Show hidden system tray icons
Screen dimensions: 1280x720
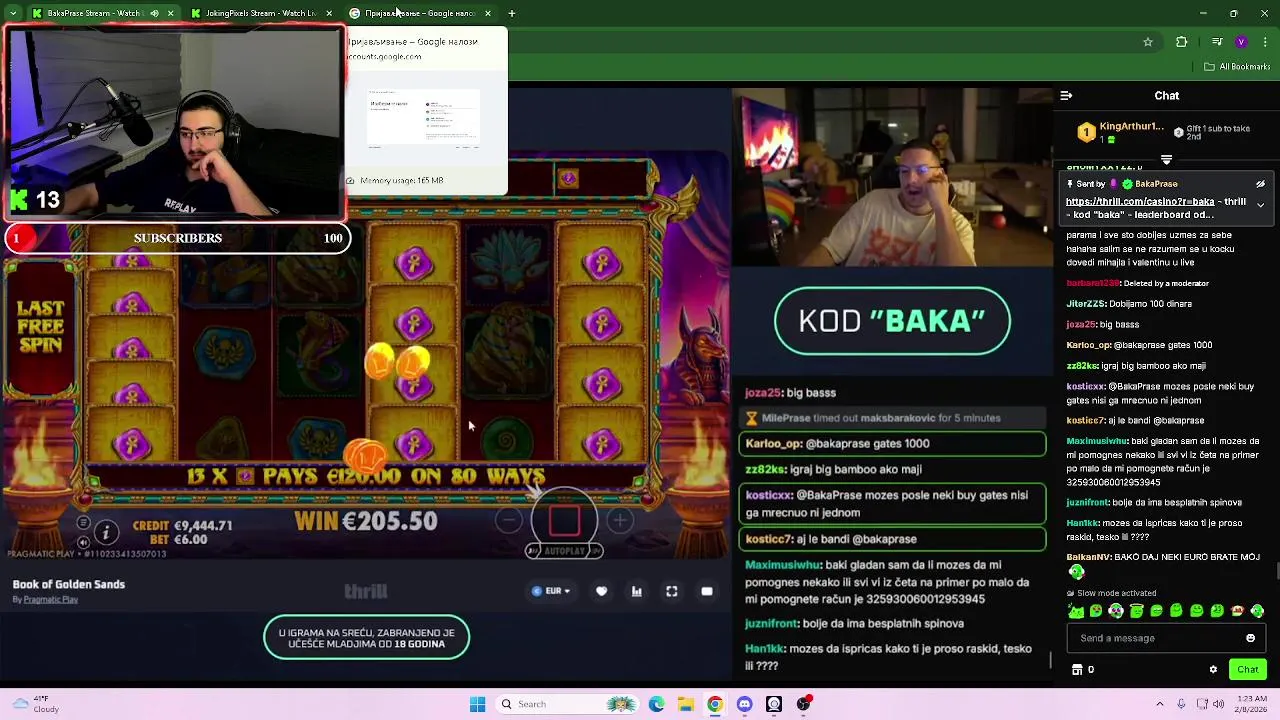[x=1160, y=704]
